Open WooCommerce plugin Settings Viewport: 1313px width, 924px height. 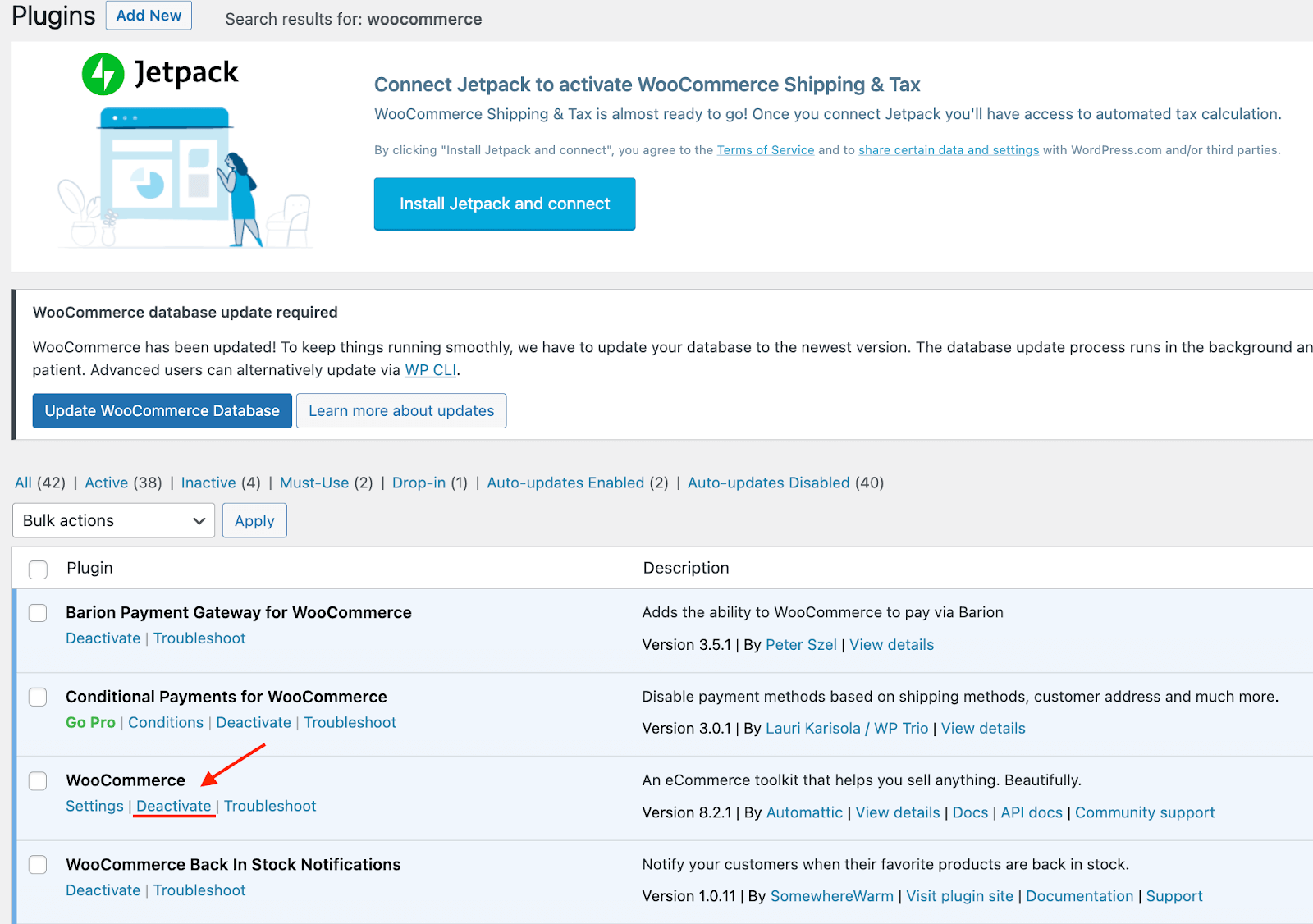(94, 806)
